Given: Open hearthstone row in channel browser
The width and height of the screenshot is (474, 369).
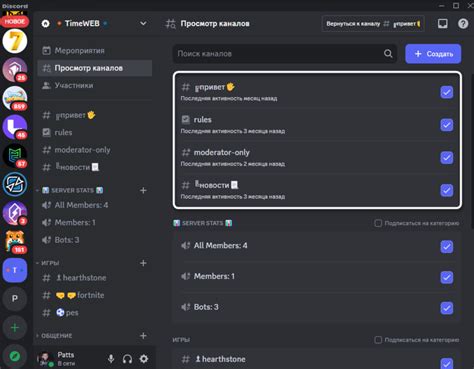Looking at the screenshot, I should pyautogui.click(x=317, y=359).
